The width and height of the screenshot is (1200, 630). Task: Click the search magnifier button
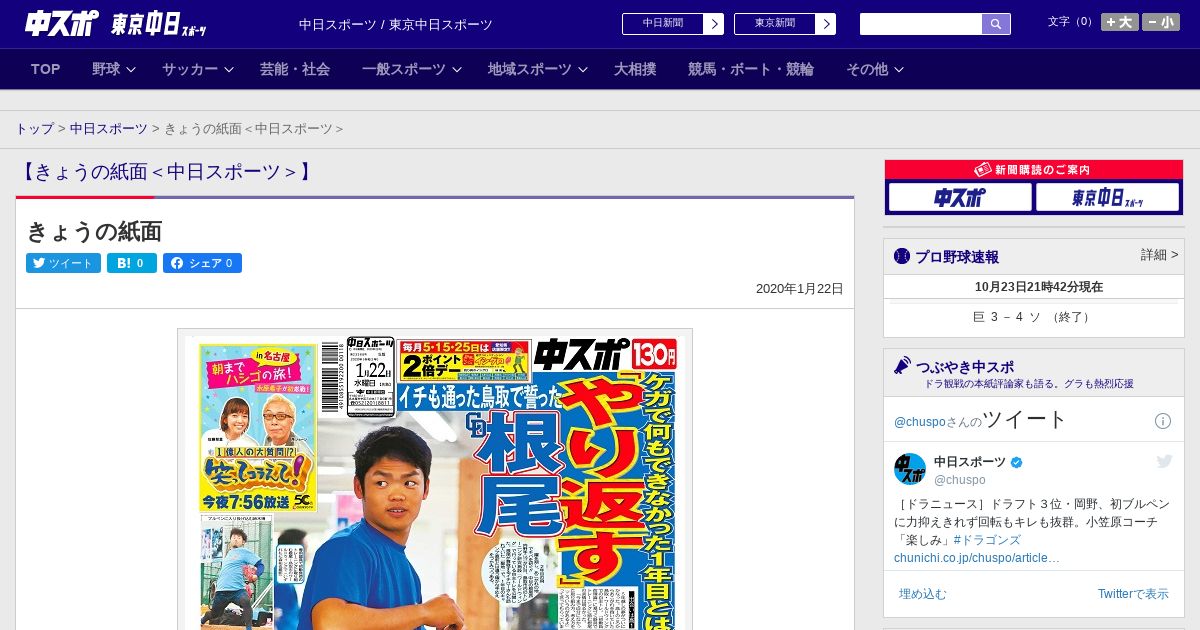click(x=996, y=24)
